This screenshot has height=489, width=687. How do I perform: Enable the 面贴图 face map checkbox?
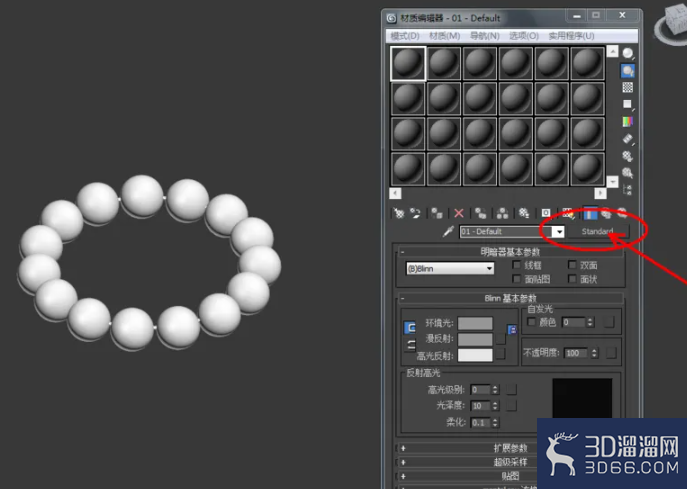(517, 279)
